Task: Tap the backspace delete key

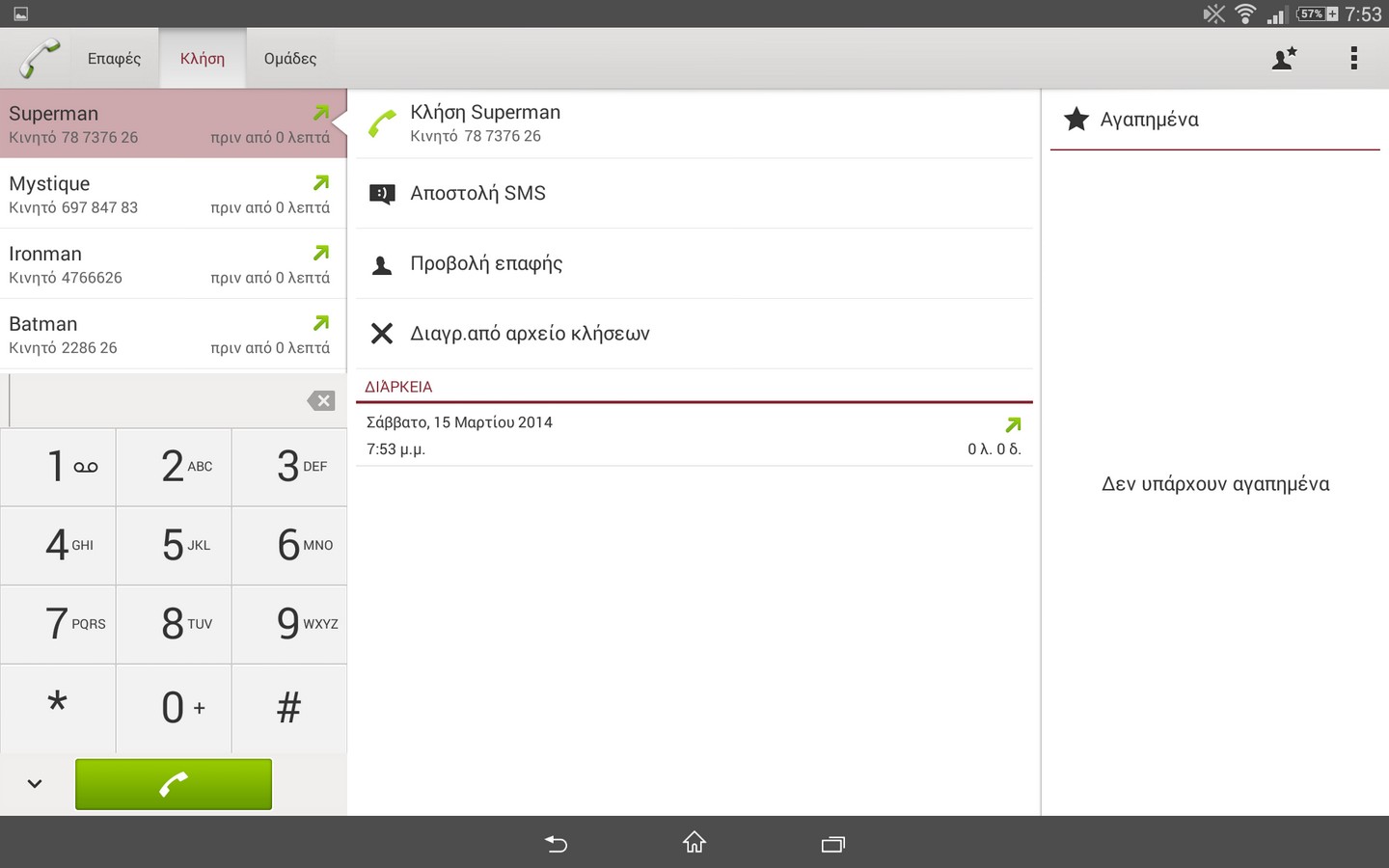Action: point(321,400)
